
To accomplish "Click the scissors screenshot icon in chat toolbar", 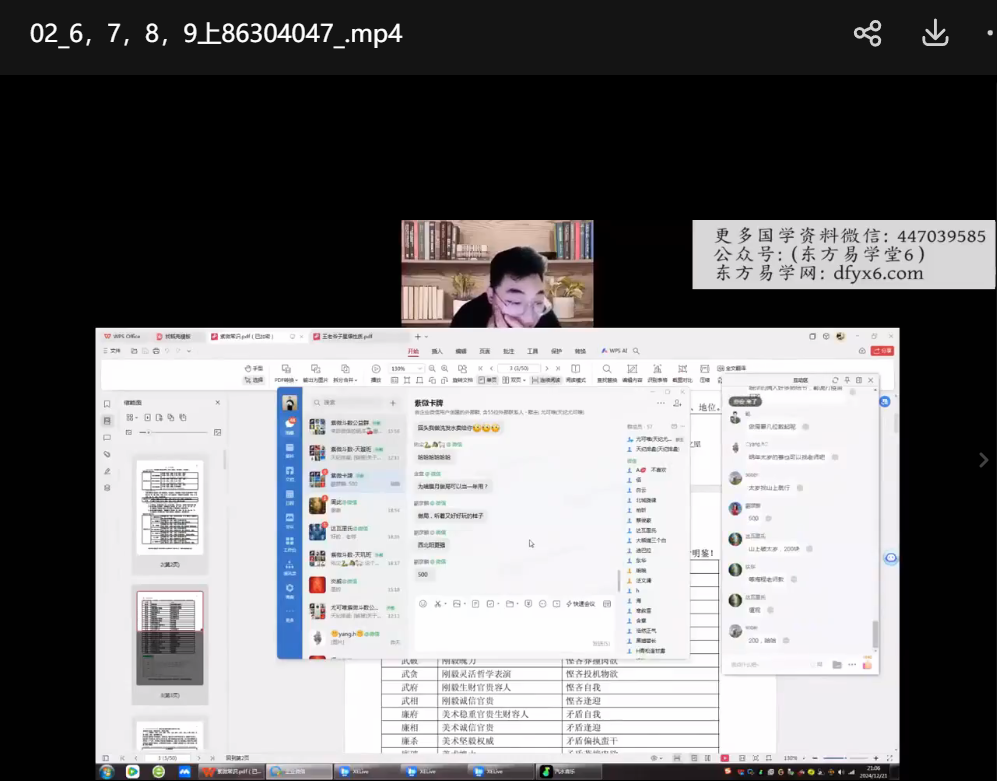I will point(438,604).
